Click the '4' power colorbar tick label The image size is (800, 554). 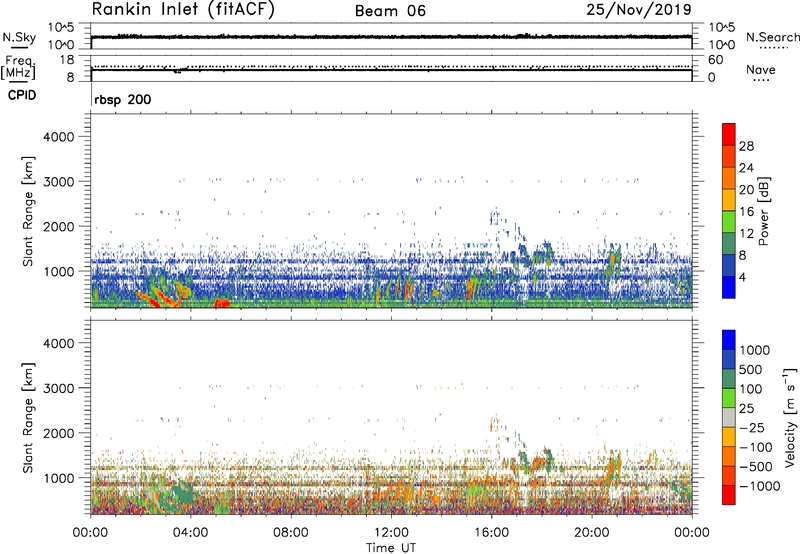(x=742, y=277)
